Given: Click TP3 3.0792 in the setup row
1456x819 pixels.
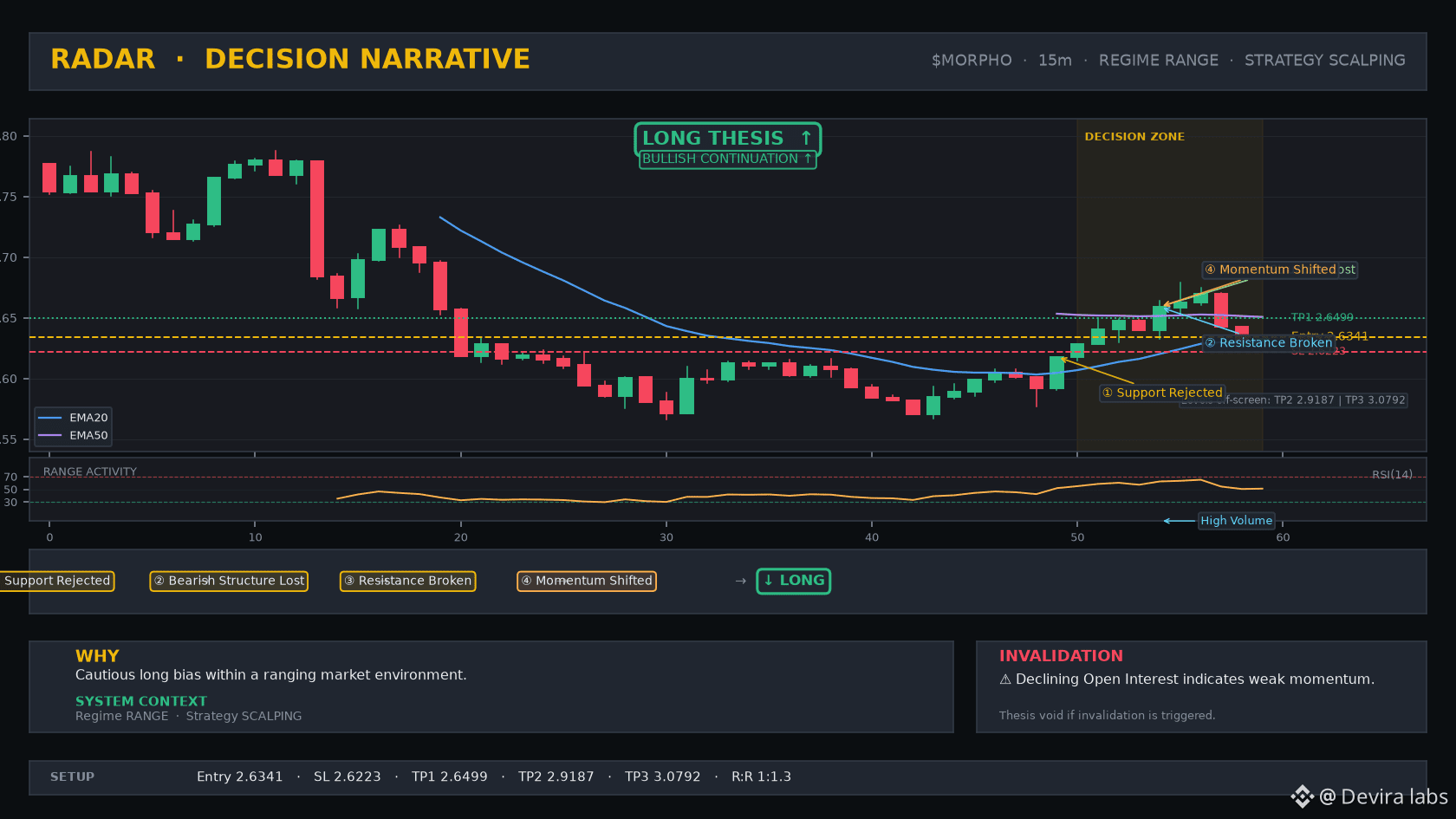Looking at the screenshot, I should [663, 777].
